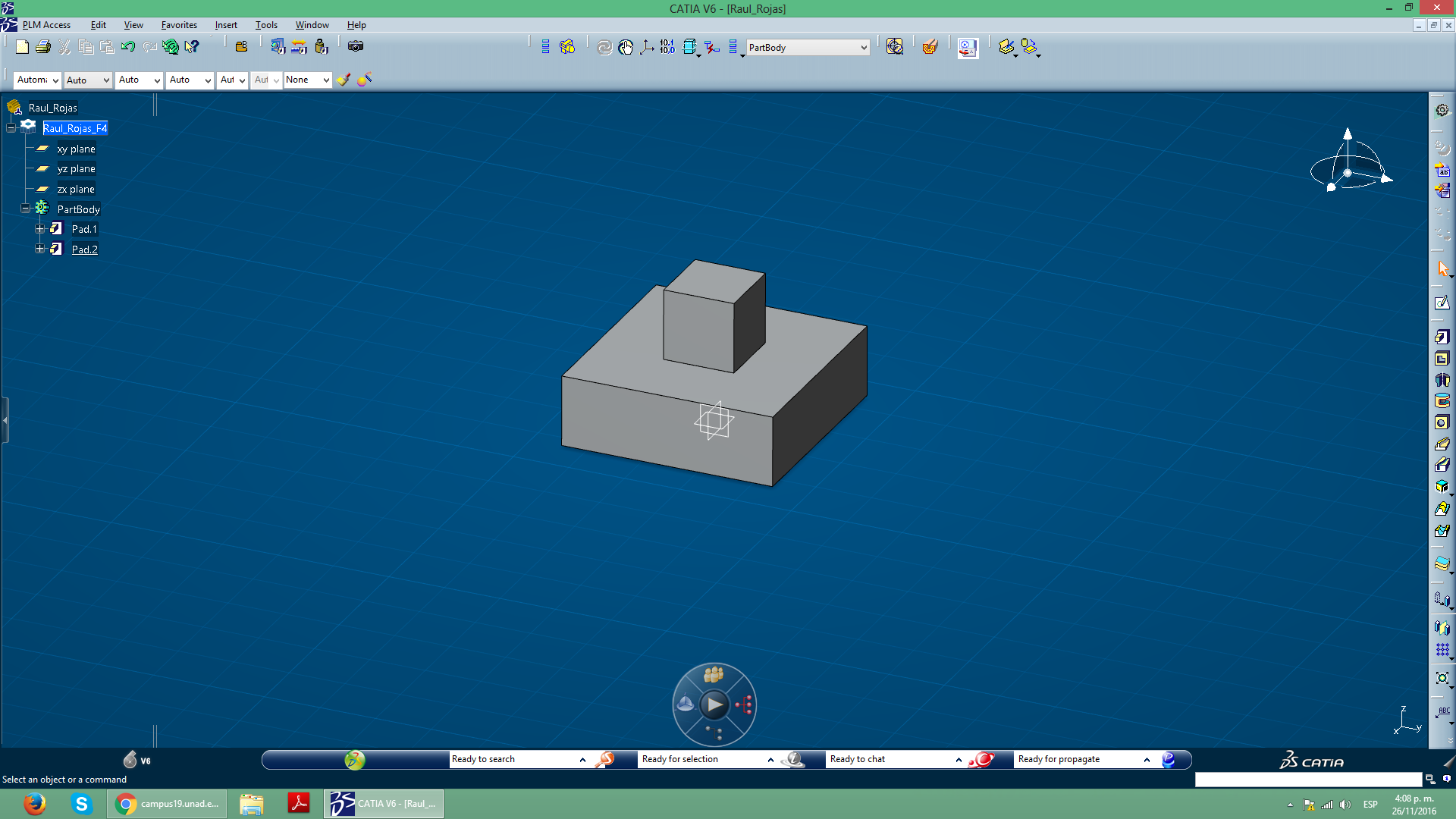
Task: Collapse the Raul_Rojas_F4 tree node
Action: pos(11,128)
